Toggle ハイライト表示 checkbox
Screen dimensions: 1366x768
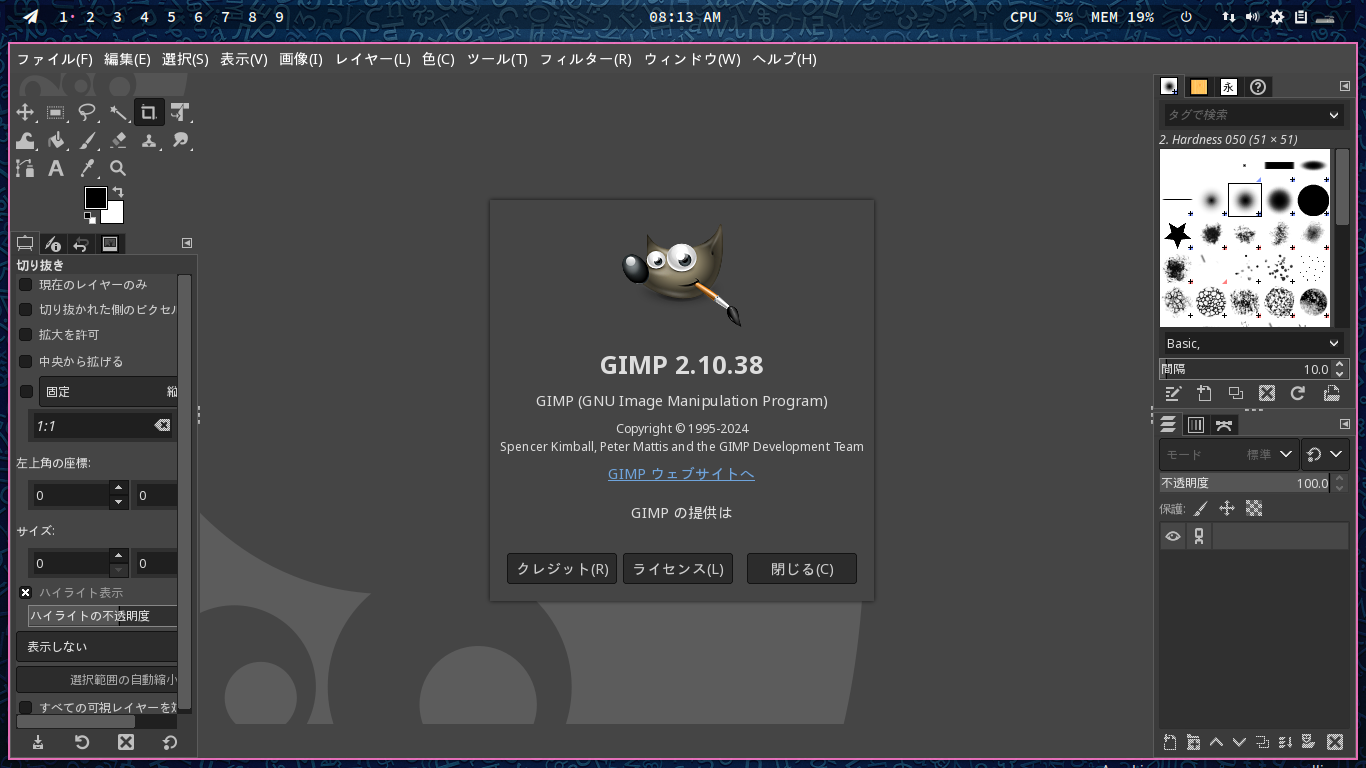[26, 593]
